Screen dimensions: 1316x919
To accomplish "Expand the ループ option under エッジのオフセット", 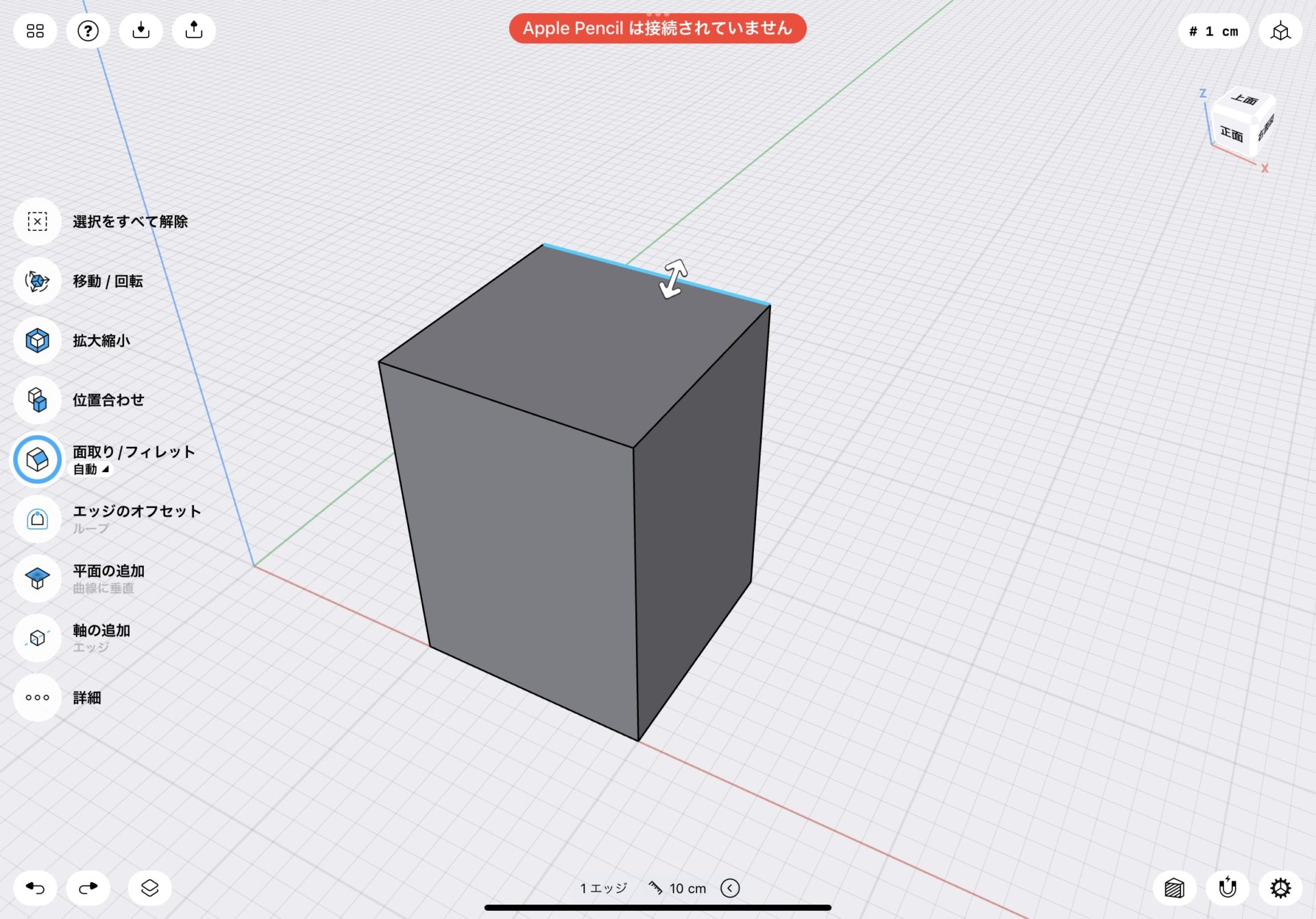I will (x=90, y=528).
